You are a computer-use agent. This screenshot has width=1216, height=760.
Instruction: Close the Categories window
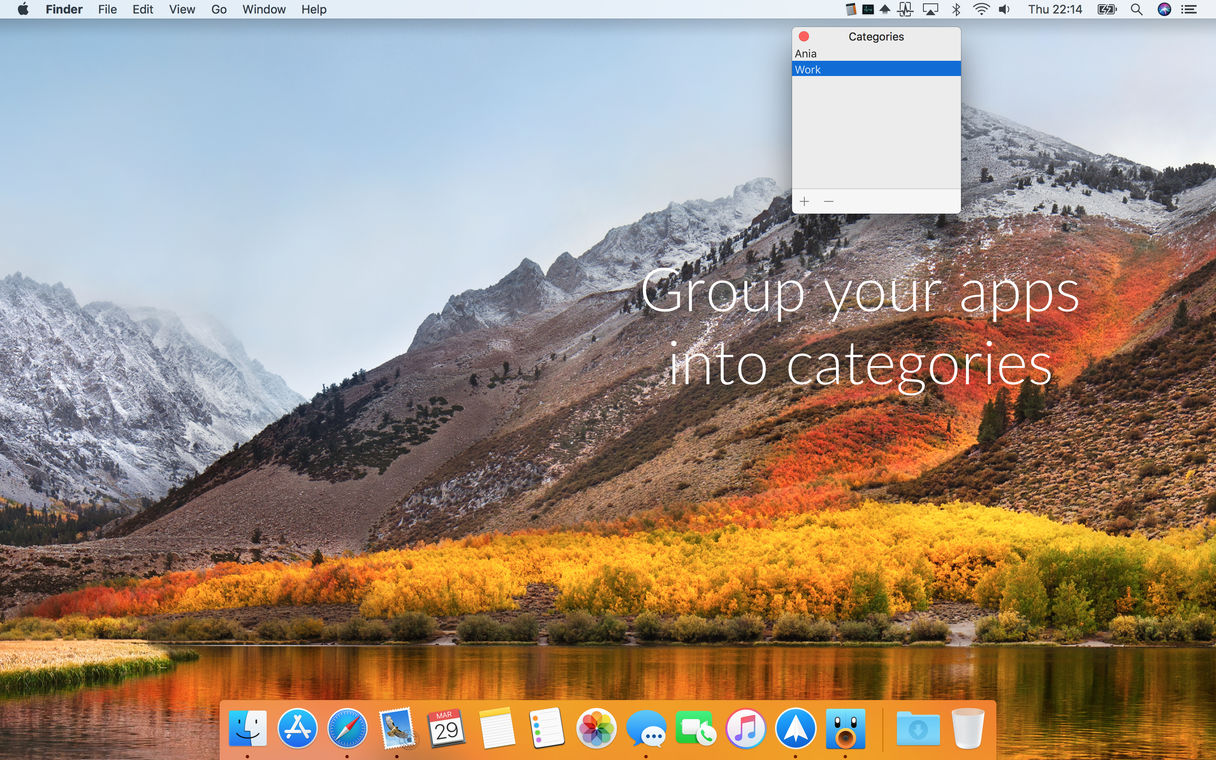[804, 37]
